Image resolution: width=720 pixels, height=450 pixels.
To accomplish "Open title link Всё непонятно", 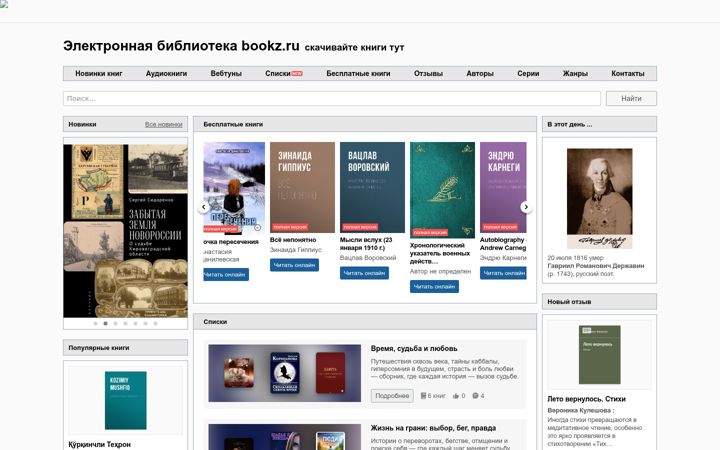I will 293,240.
